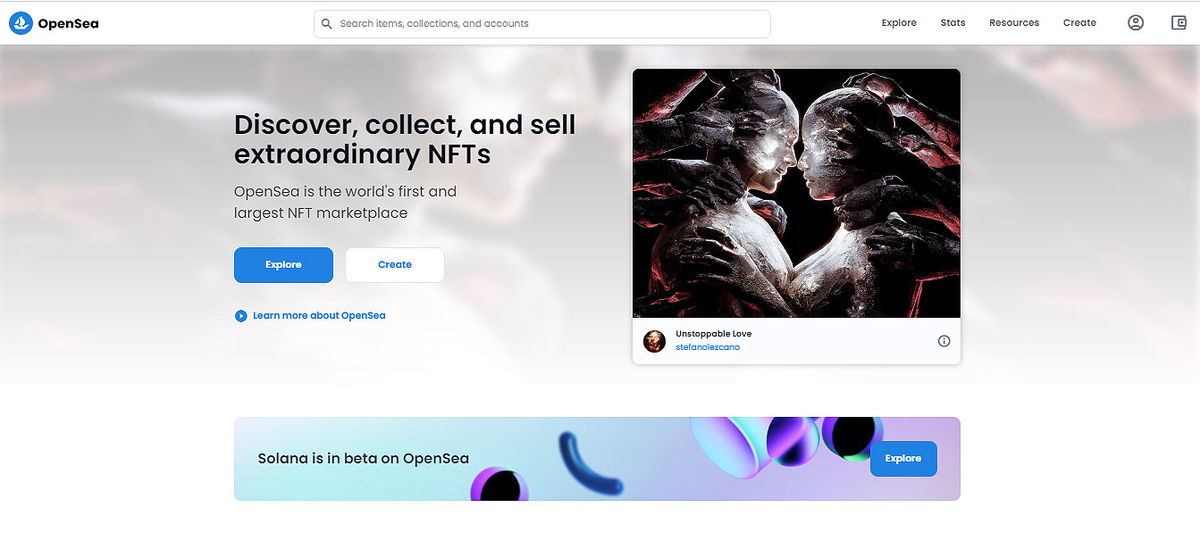This screenshot has width=1200, height=541.
Task: Click the info icon on Unstoppable Love card
Action: click(x=944, y=341)
